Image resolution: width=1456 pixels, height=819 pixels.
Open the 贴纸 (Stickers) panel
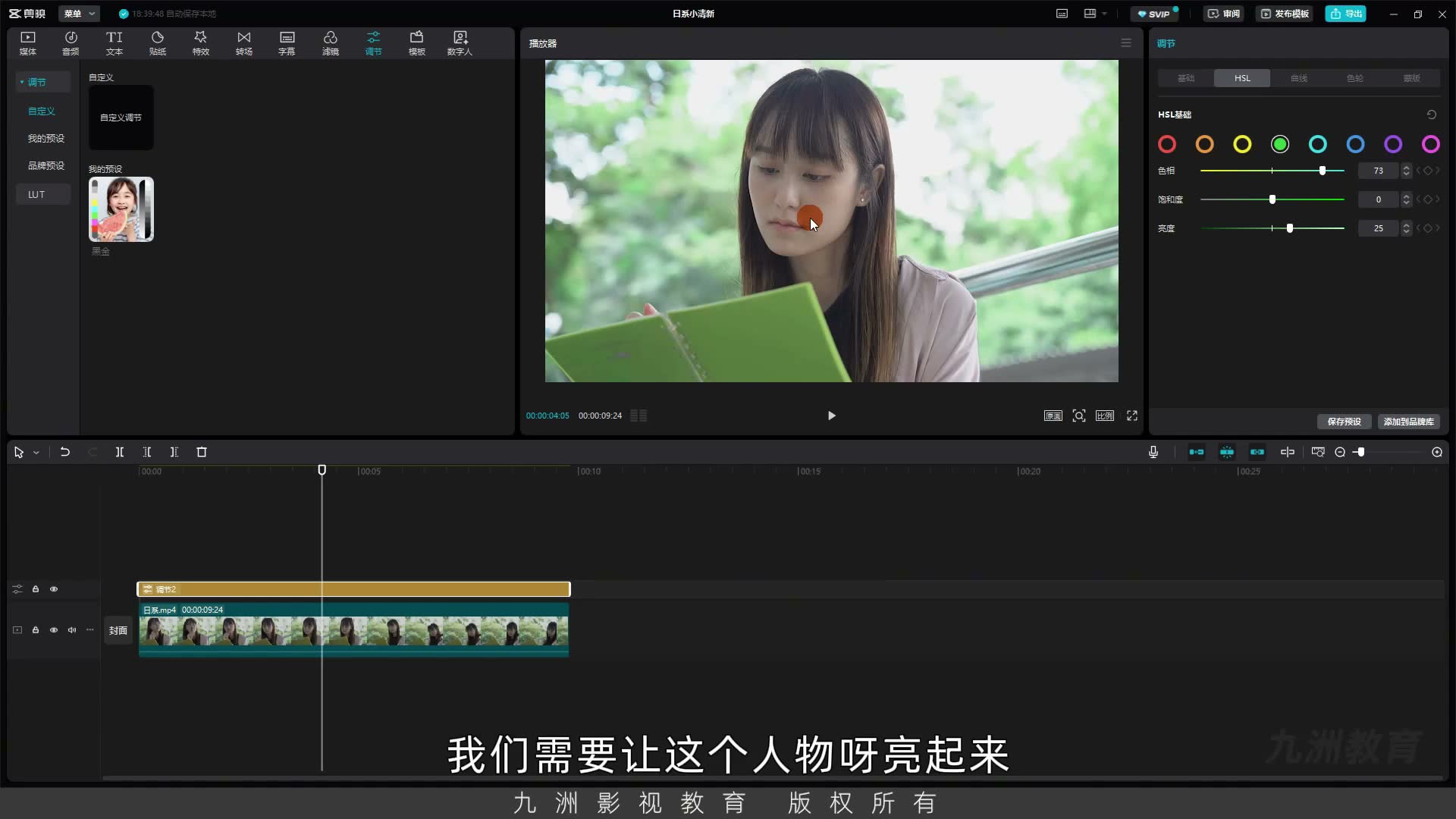(158, 43)
